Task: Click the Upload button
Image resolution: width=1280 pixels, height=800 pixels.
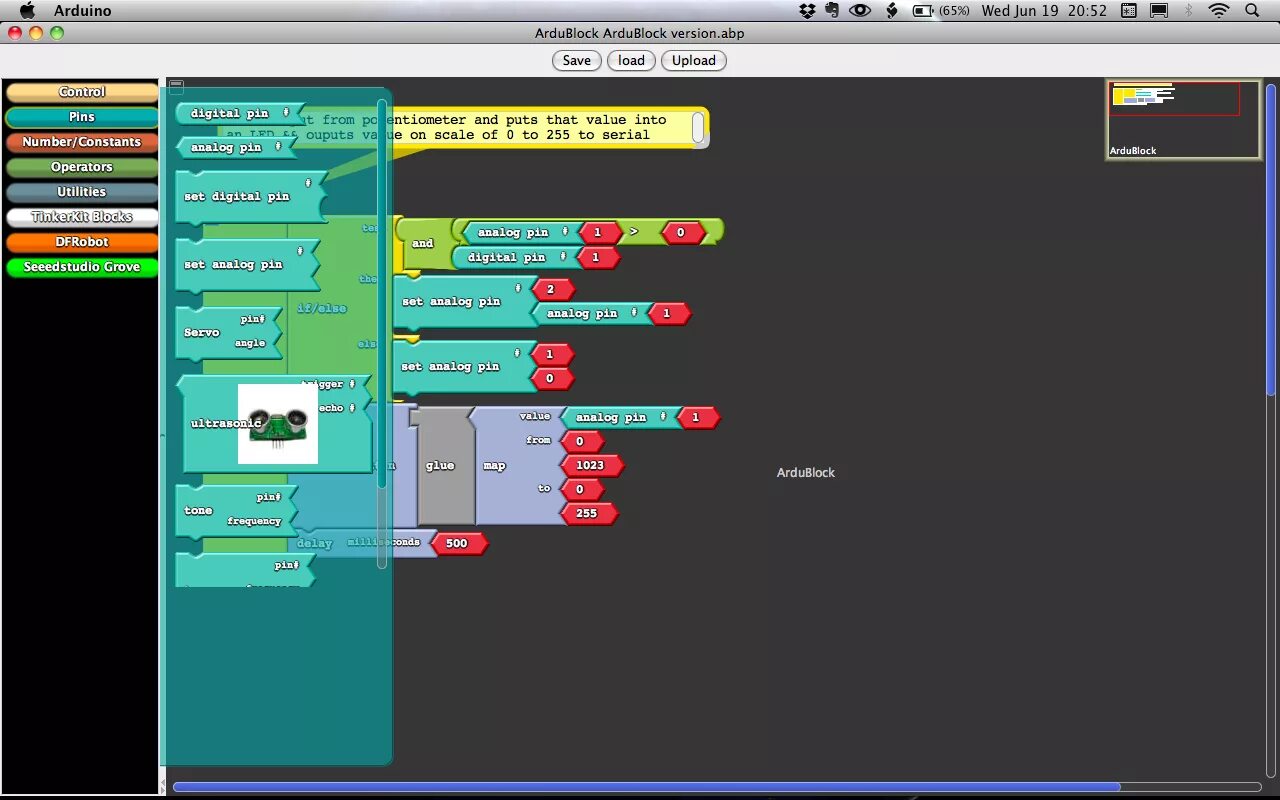Action: (x=693, y=60)
